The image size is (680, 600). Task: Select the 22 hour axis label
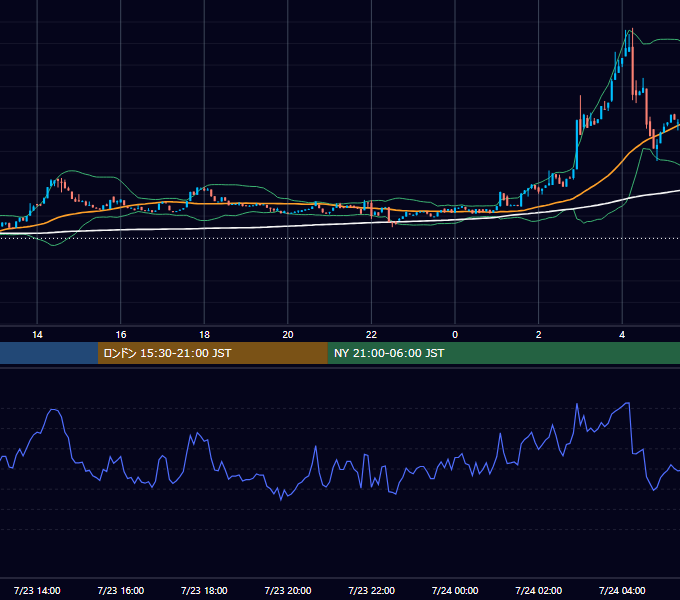pyautogui.click(x=371, y=335)
